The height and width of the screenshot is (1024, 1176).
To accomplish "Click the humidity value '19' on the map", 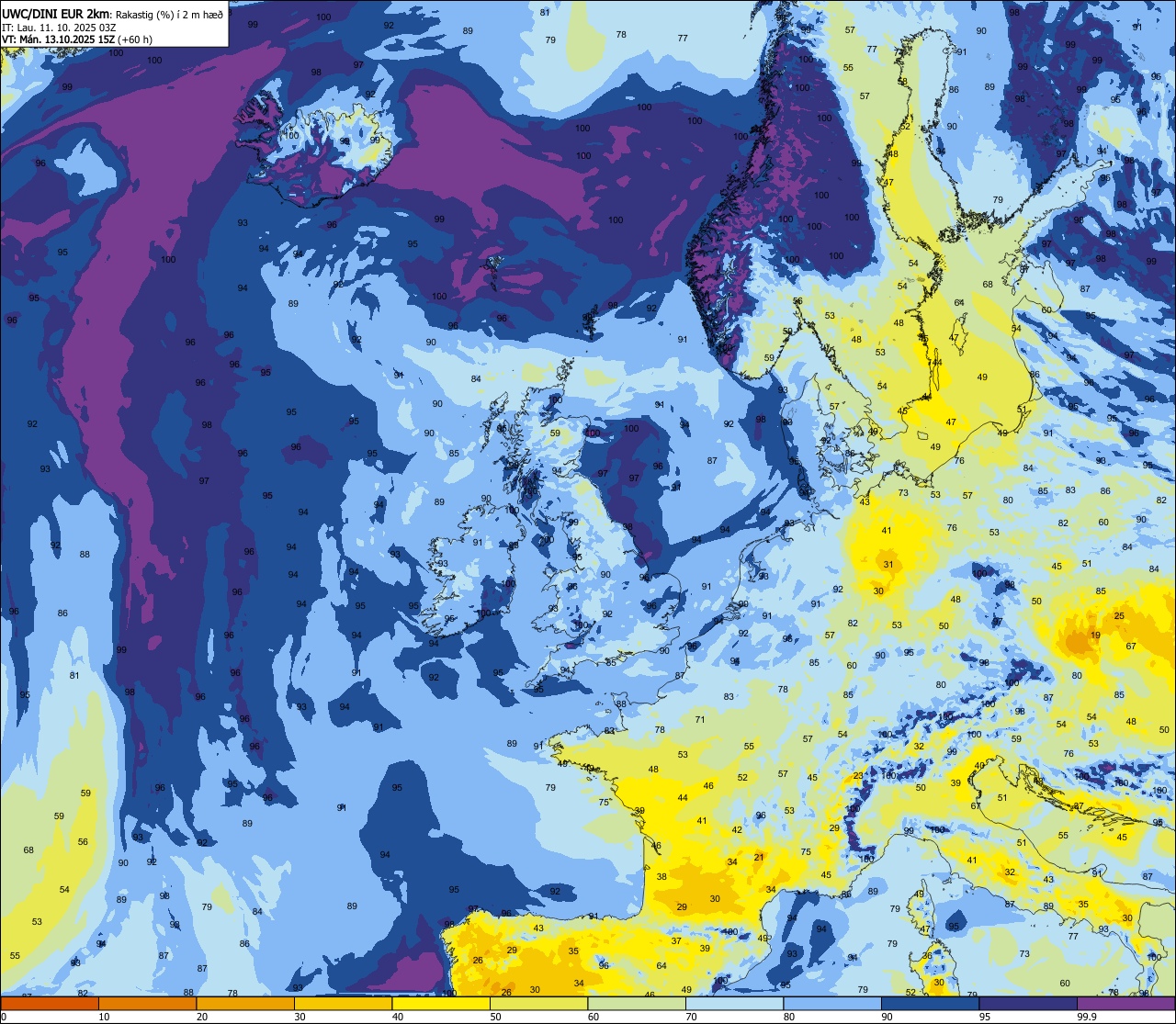I will pyautogui.click(x=1095, y=636).
